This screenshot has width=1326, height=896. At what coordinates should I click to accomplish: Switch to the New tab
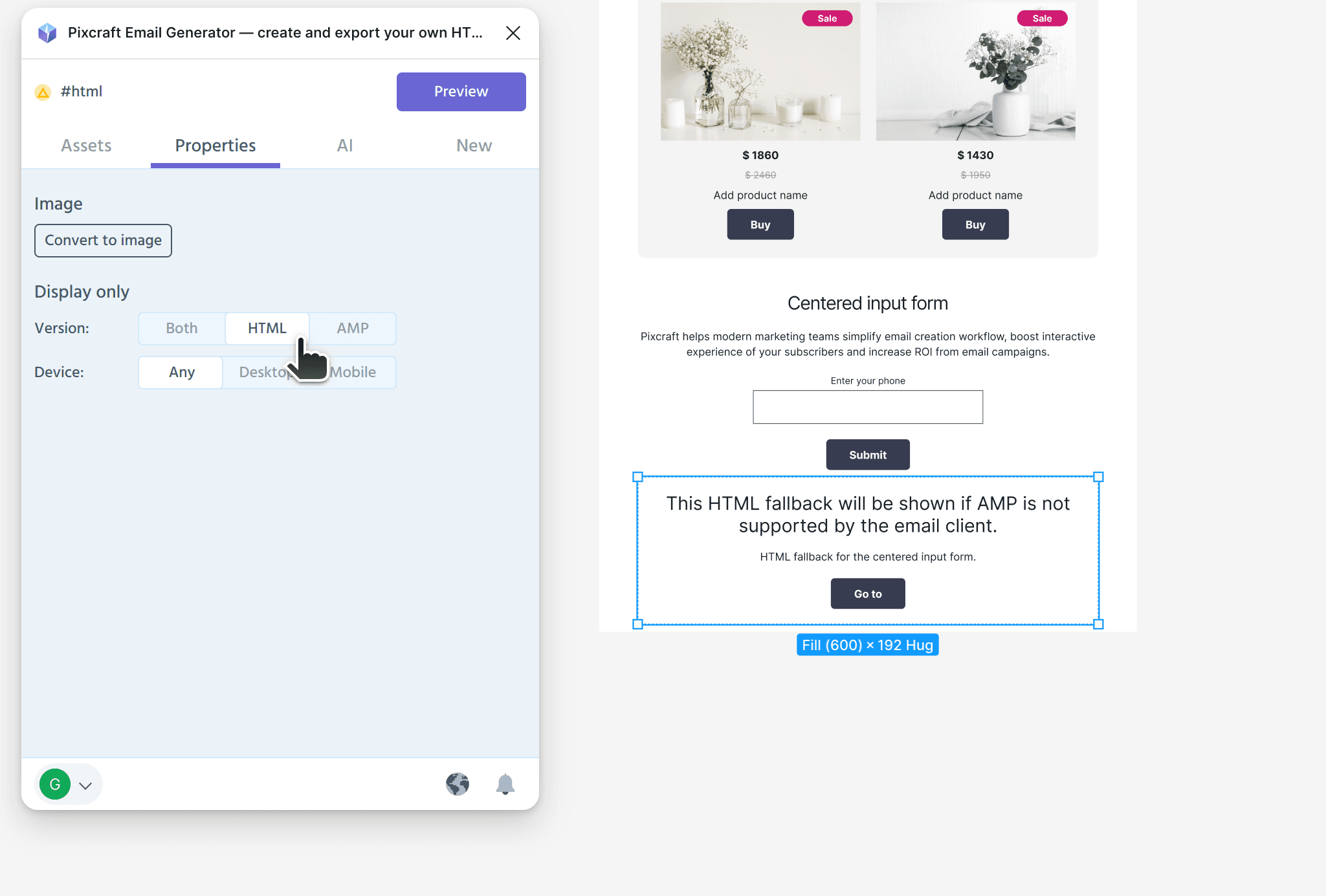point(474,145)
